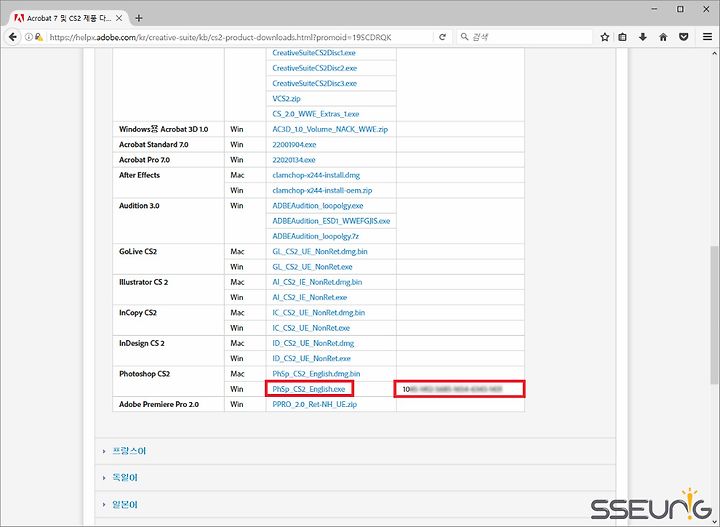Click the InCopy CS2 product name
720x527 pixels.
click(x=138, y=313)
